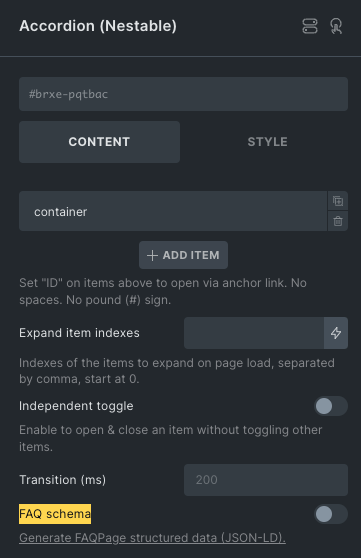Open the element conditions icon
361x558 pixels.
(310, 26)
